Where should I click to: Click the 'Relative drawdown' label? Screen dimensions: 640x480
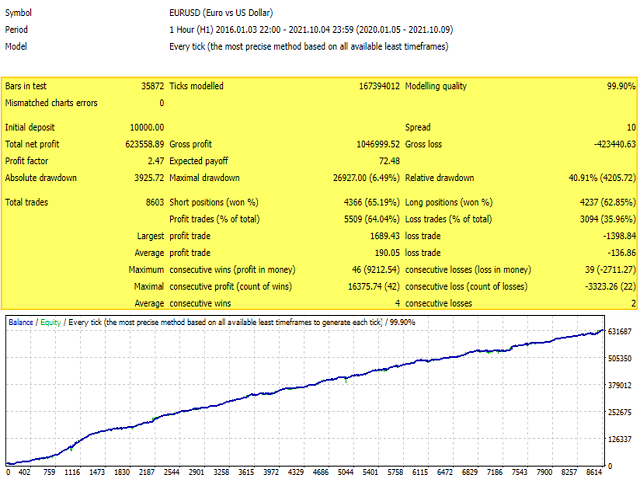pos(439,178)
